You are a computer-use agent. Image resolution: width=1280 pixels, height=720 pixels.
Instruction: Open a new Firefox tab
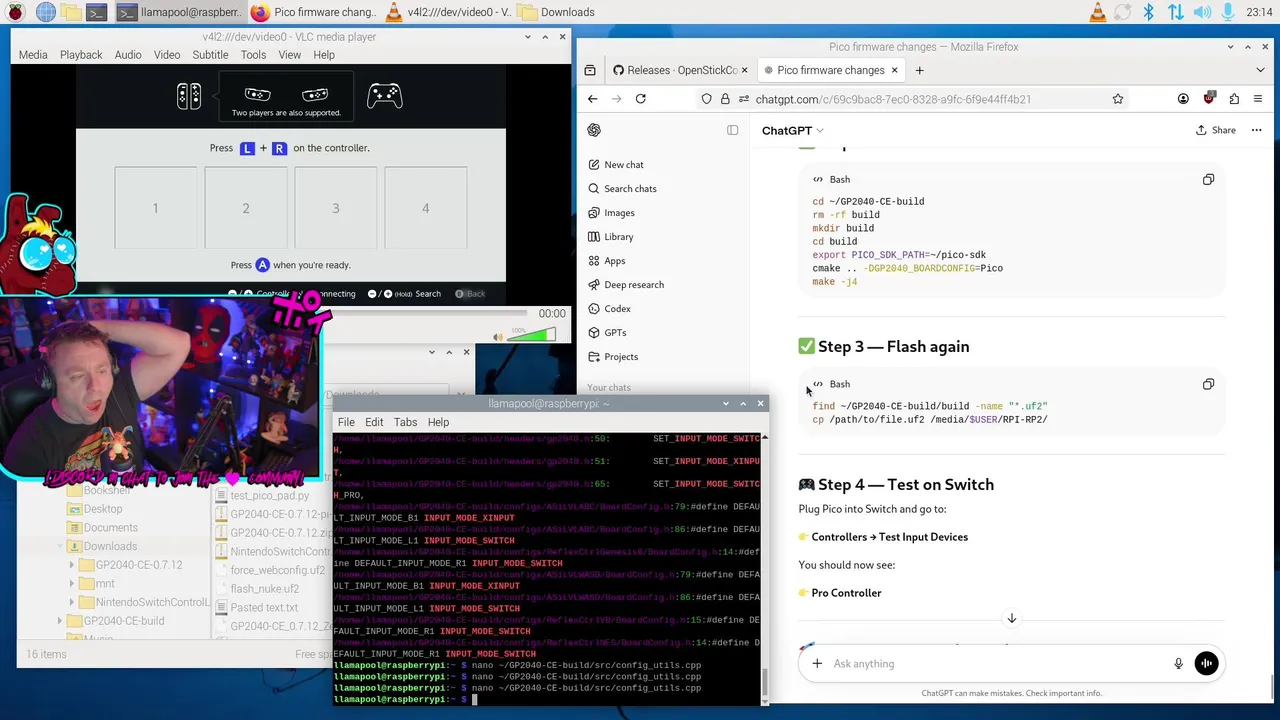919,70
